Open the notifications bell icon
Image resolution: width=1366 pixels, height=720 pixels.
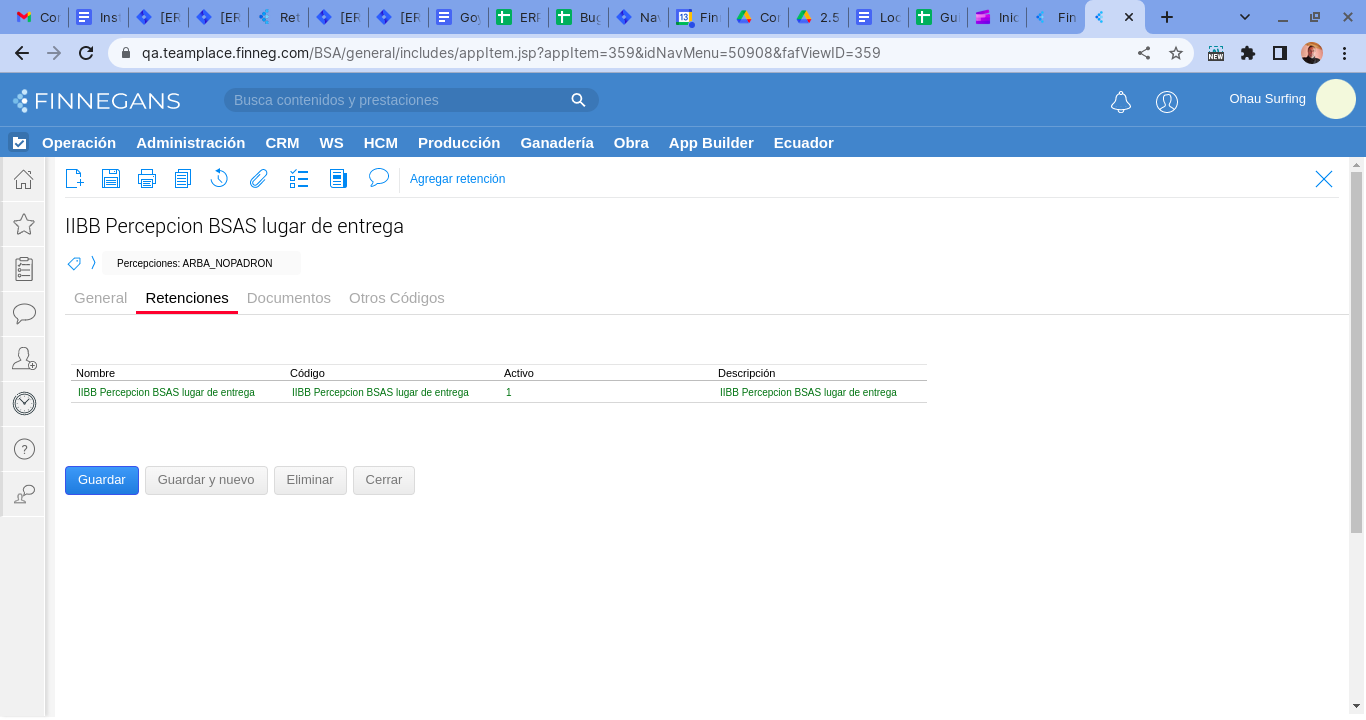pos(1121,102)
